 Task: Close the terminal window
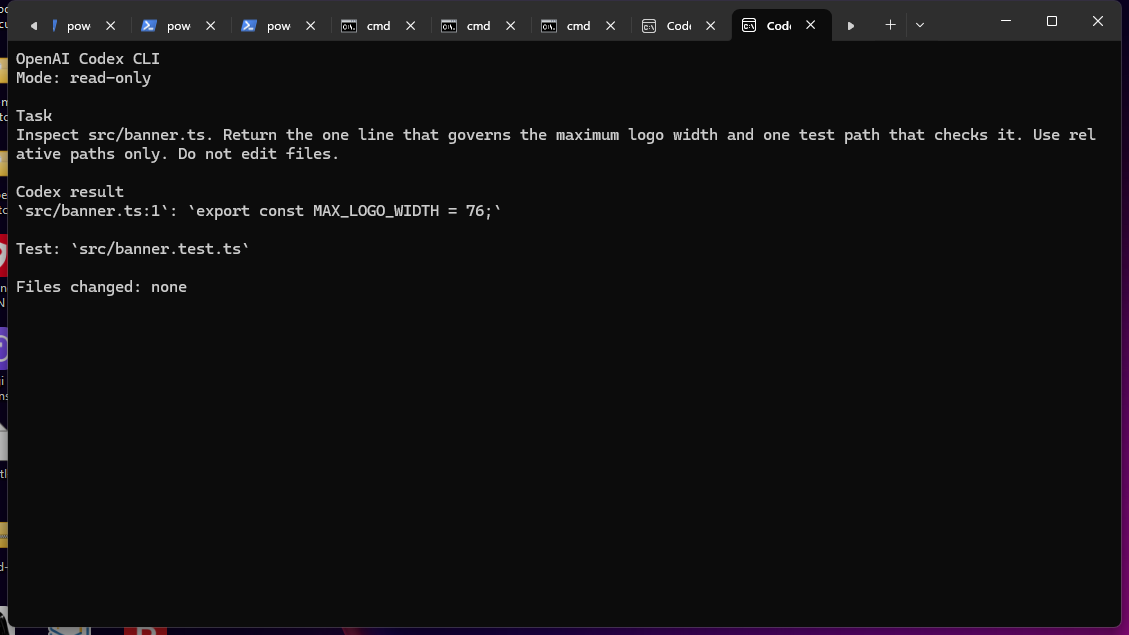point(1098,21)
